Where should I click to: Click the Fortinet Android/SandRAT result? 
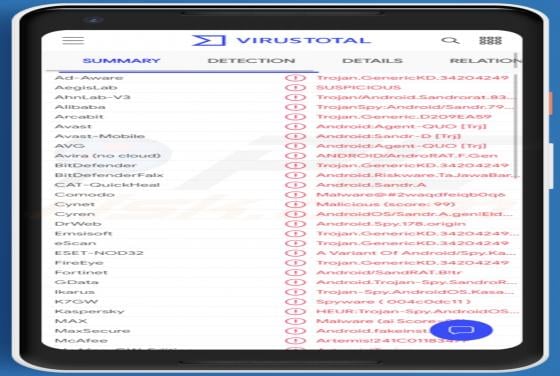pos(389,272)
